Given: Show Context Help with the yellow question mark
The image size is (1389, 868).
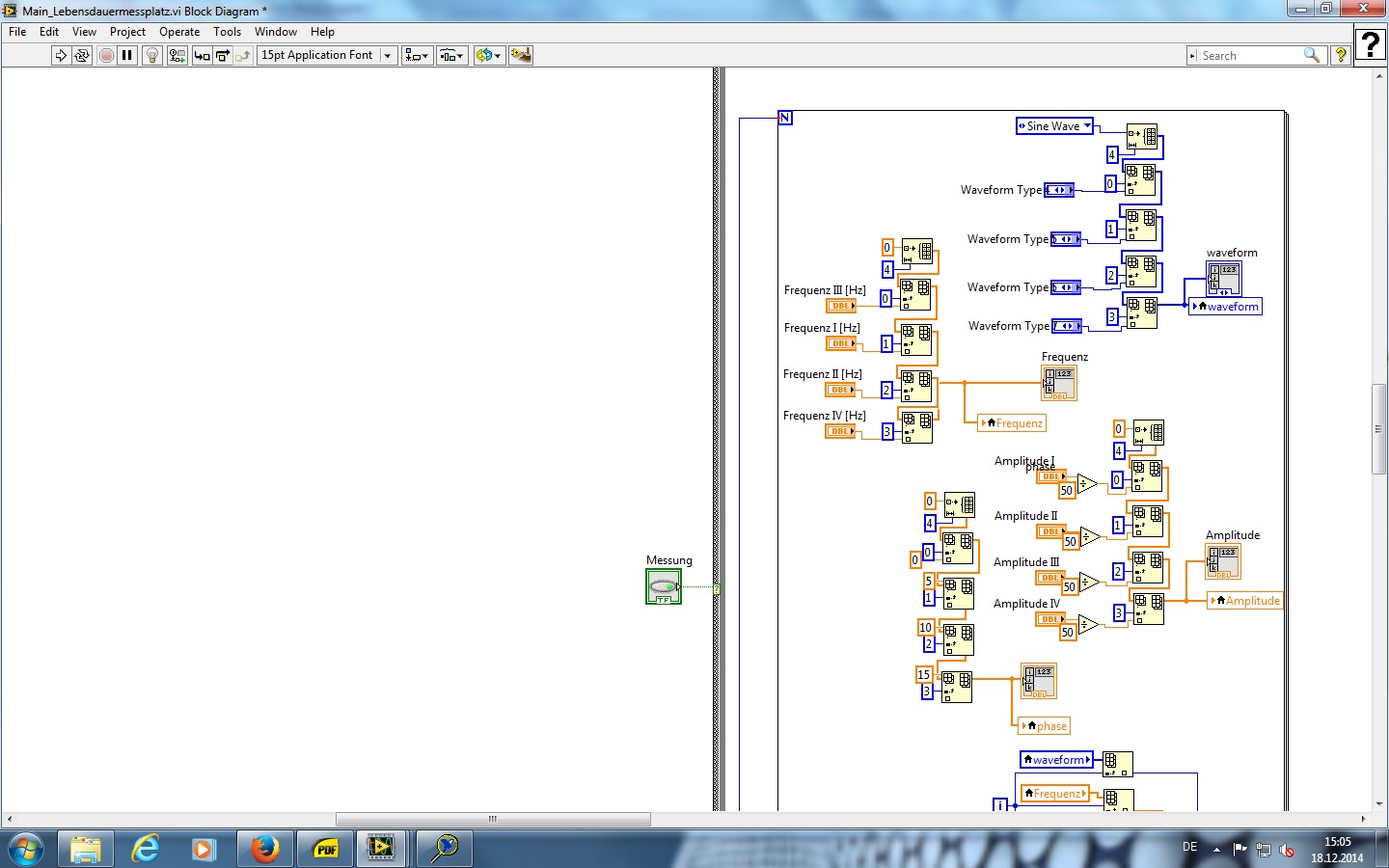Looking at the screenshot, I should coord(1340,56).
